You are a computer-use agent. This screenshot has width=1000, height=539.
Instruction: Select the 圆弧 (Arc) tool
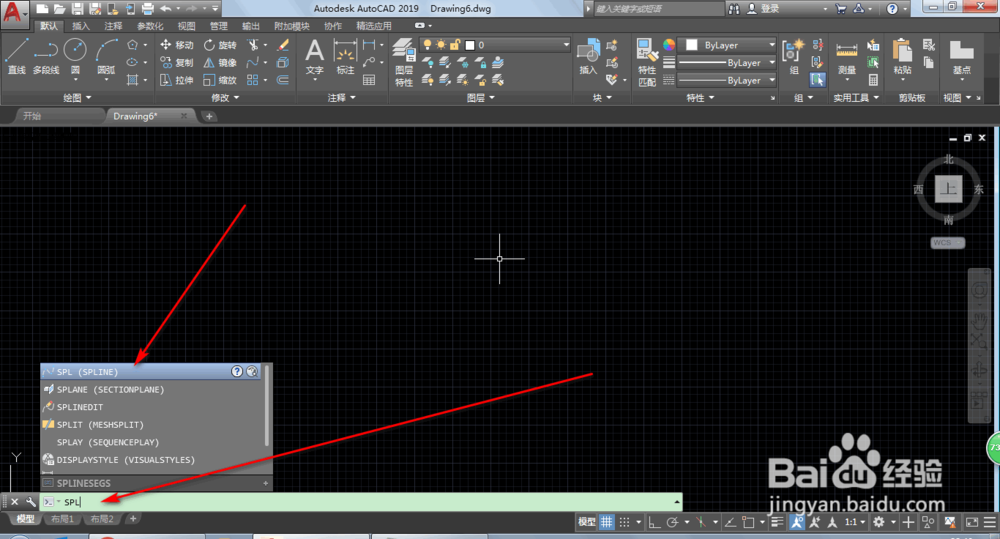pos(106,56)
